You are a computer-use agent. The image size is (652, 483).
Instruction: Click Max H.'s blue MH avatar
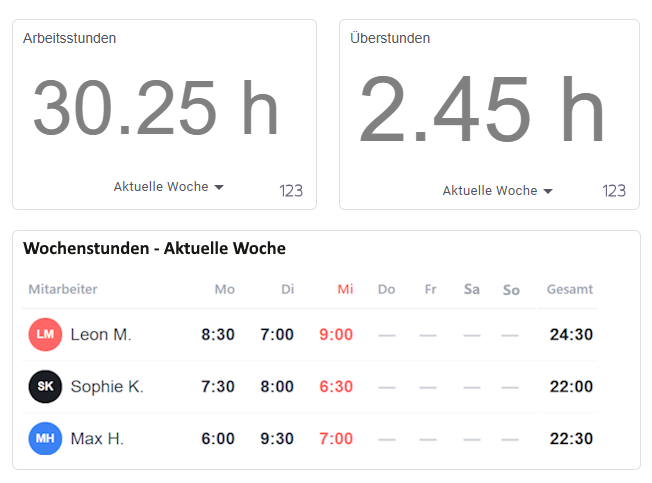[45, 438]
